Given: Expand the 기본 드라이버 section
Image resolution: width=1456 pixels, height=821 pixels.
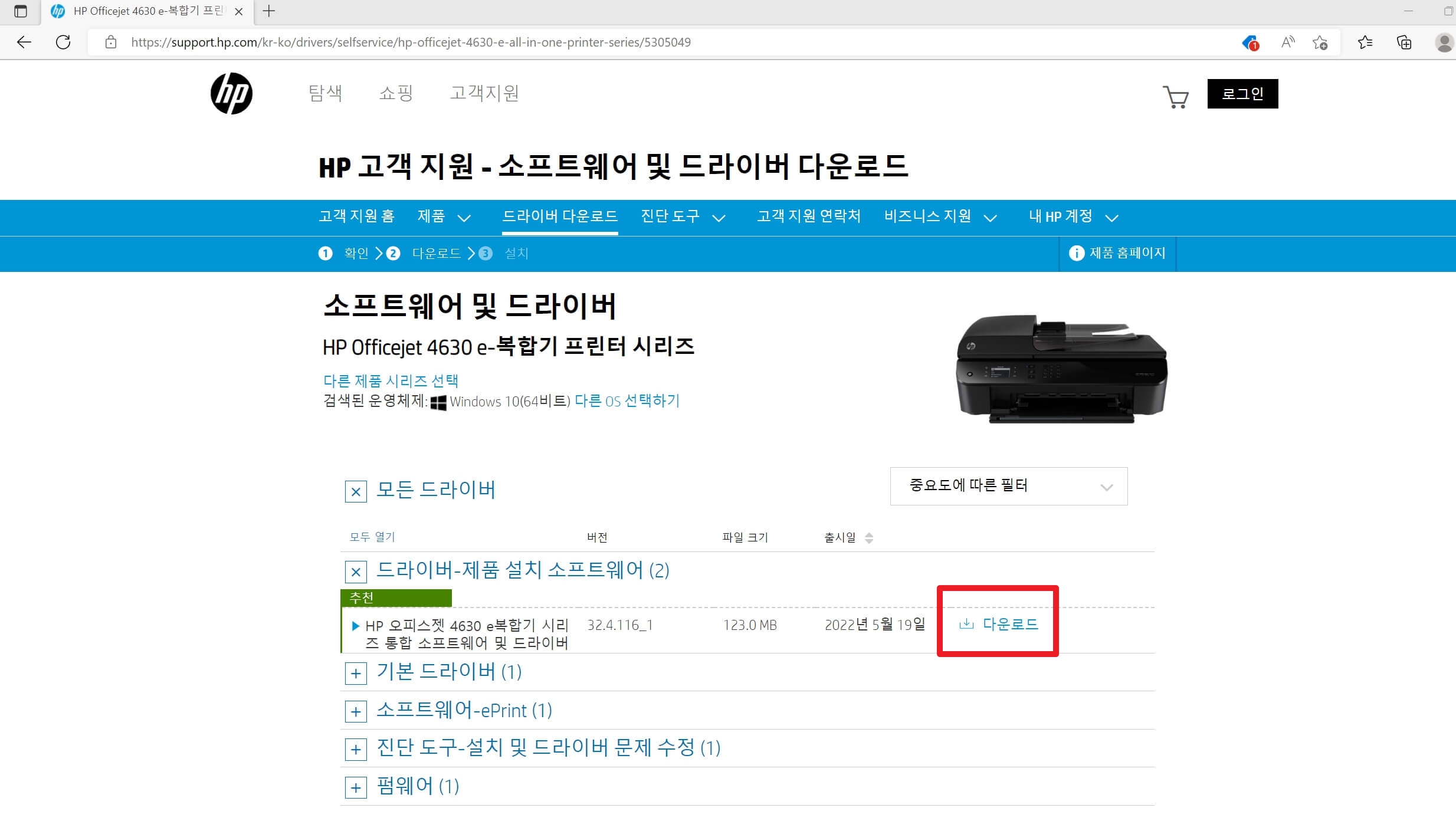Looking at the screenshot, I should tap(356, 673).
